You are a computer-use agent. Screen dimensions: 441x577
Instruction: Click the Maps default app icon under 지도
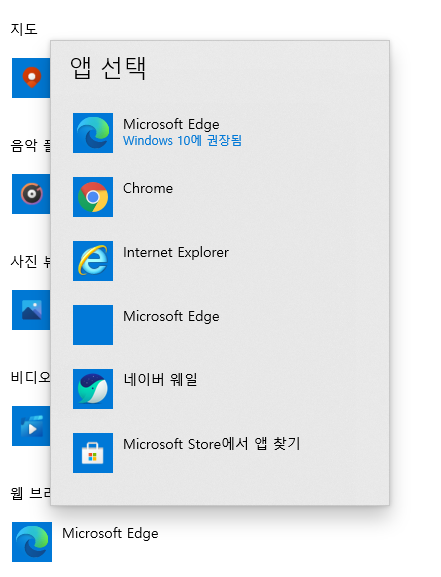click(x=31, y=78)
